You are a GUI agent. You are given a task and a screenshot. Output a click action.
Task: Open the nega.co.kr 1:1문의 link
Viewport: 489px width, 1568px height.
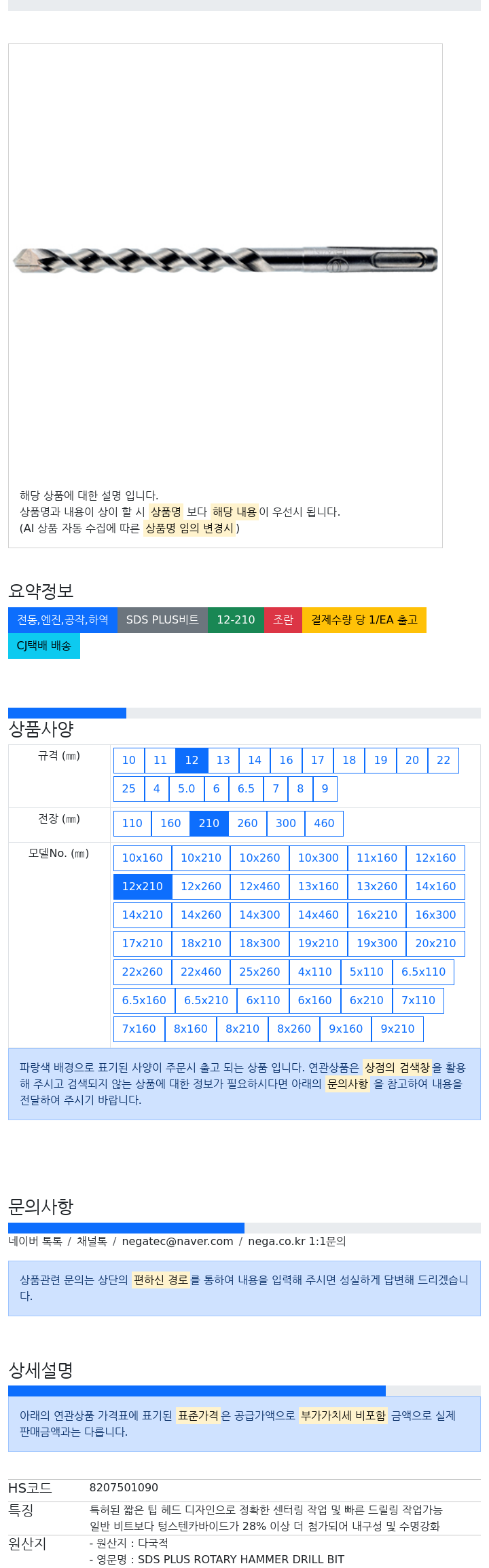[297, 1241]
